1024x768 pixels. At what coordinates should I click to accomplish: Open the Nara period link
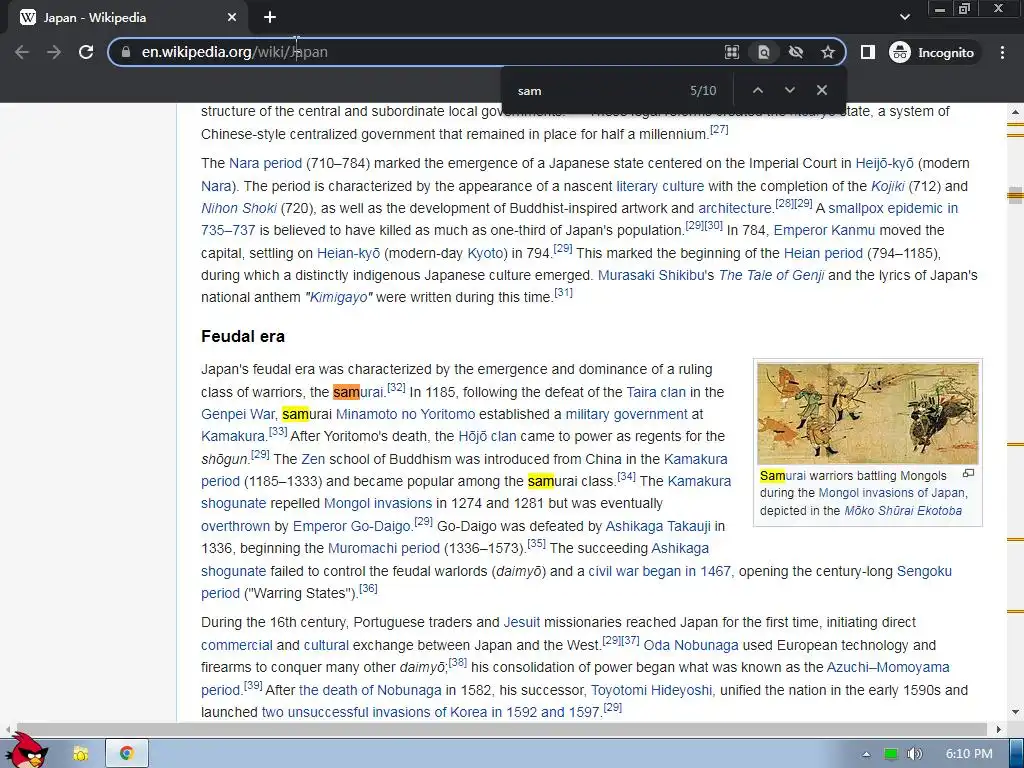[265, 163]
